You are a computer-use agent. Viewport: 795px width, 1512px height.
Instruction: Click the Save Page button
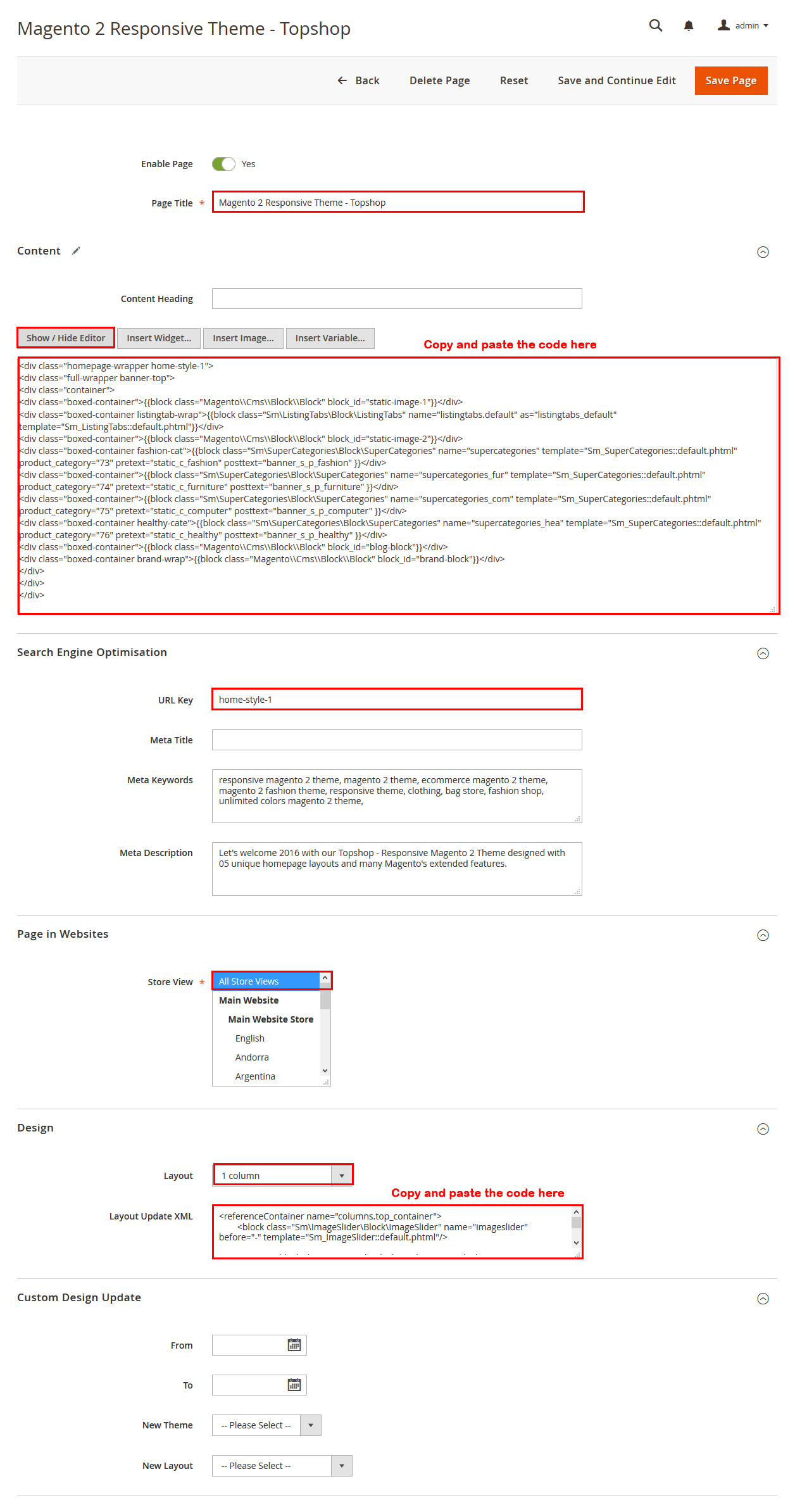pyautogui.click(x=731, y=80)
